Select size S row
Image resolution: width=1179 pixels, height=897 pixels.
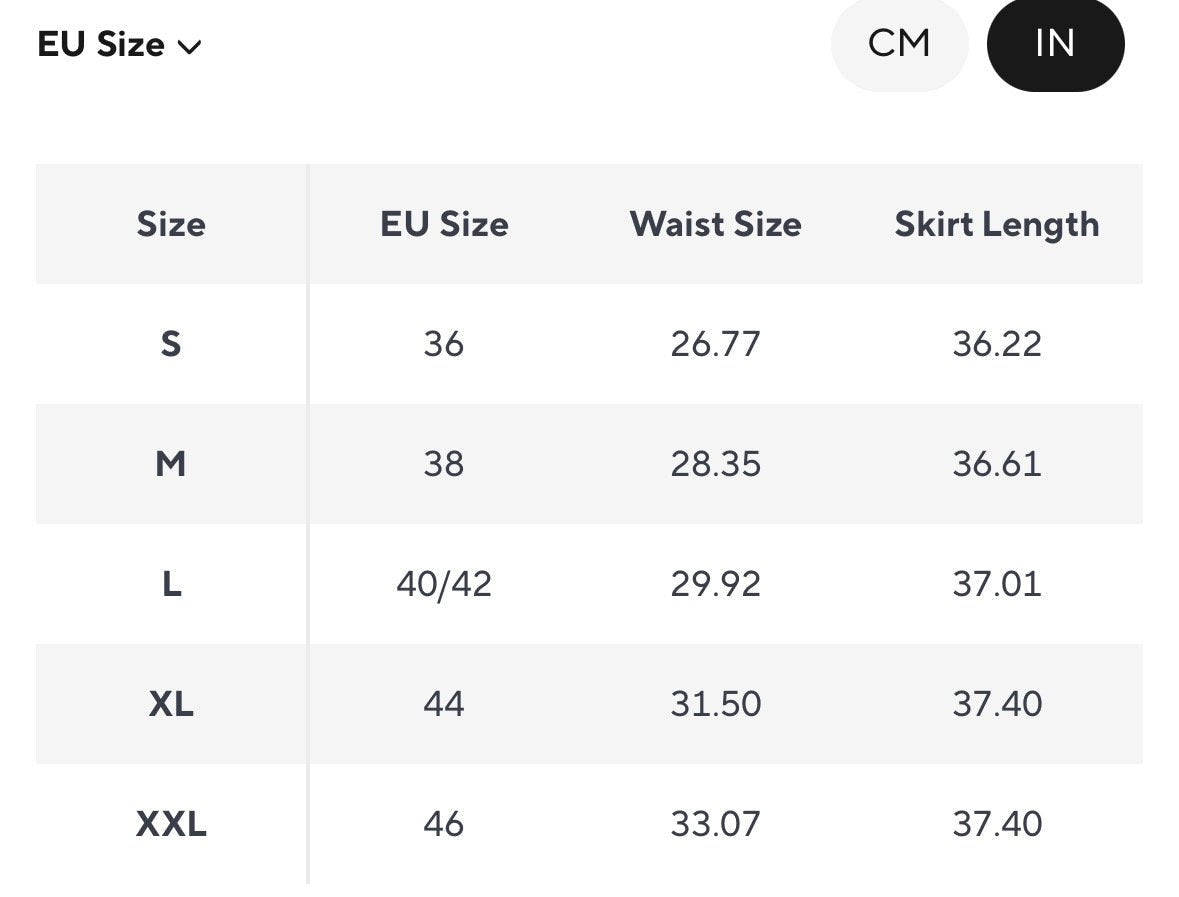tap(170, 343)
